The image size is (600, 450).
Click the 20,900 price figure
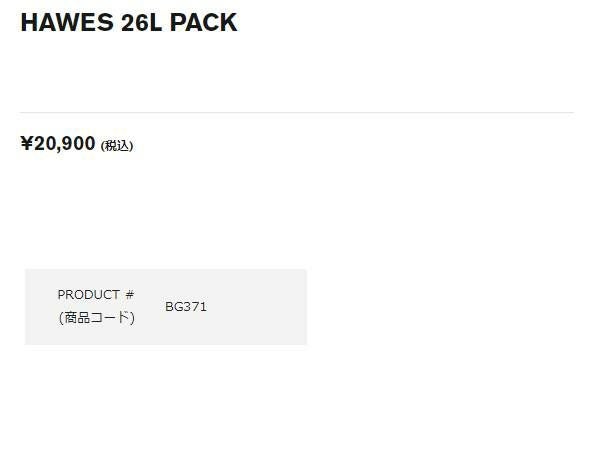pyautogui.click(x=65, y=144)
